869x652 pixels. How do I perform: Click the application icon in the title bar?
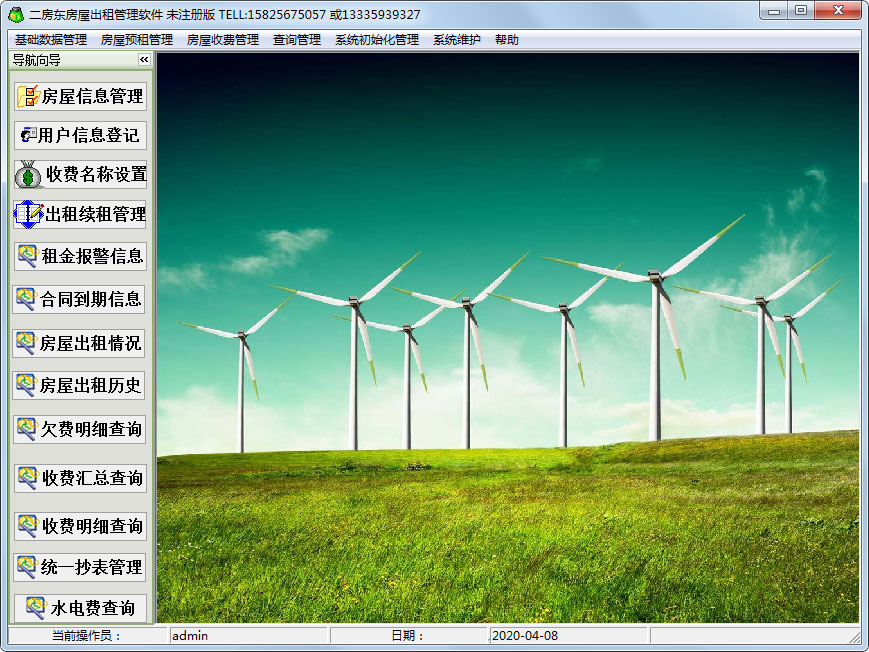[15, 14]
